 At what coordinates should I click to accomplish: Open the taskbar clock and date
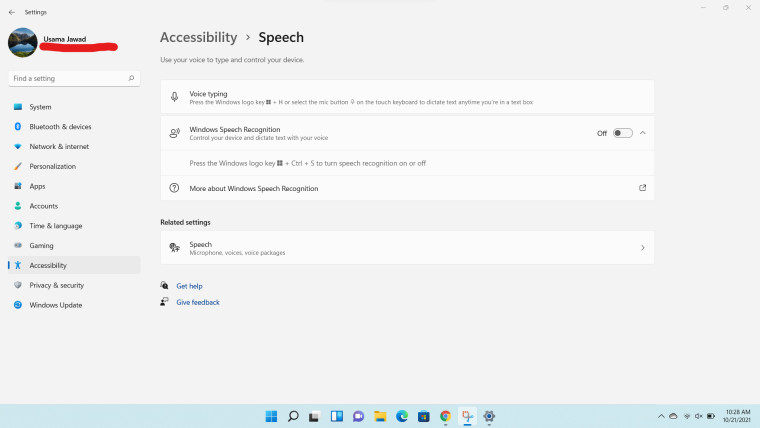click(737, 416)
